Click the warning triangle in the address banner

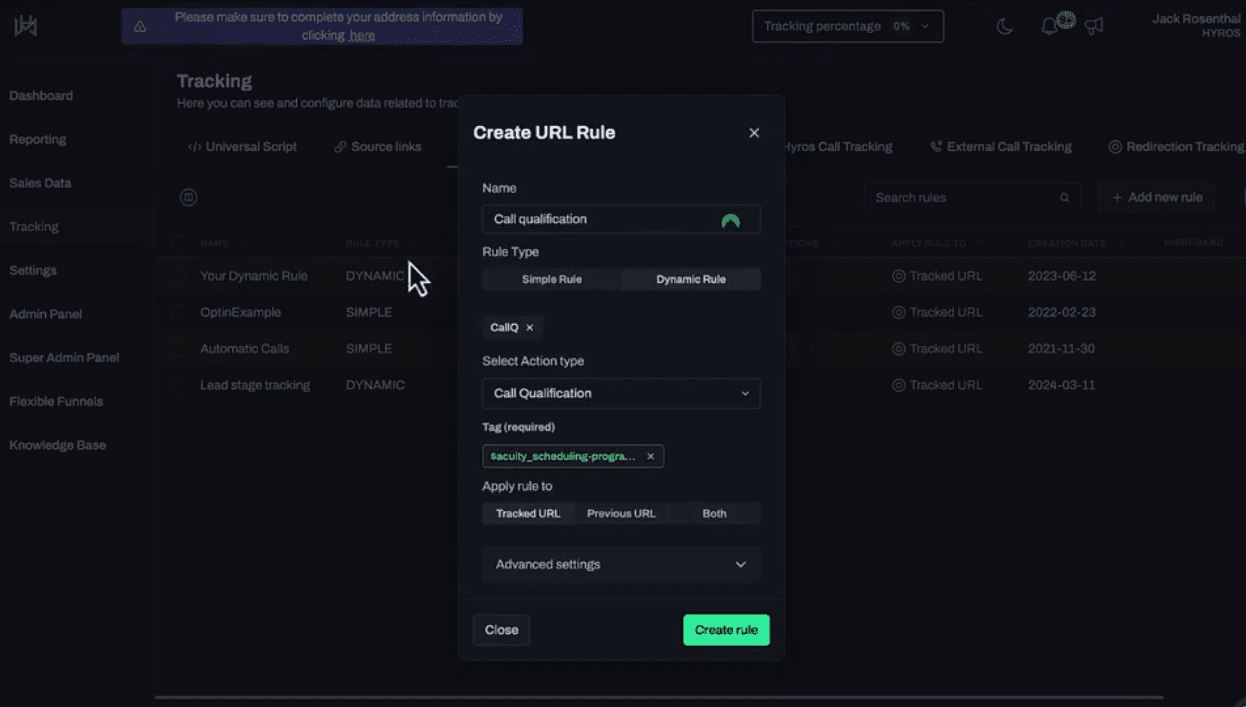tap(140, 27)
